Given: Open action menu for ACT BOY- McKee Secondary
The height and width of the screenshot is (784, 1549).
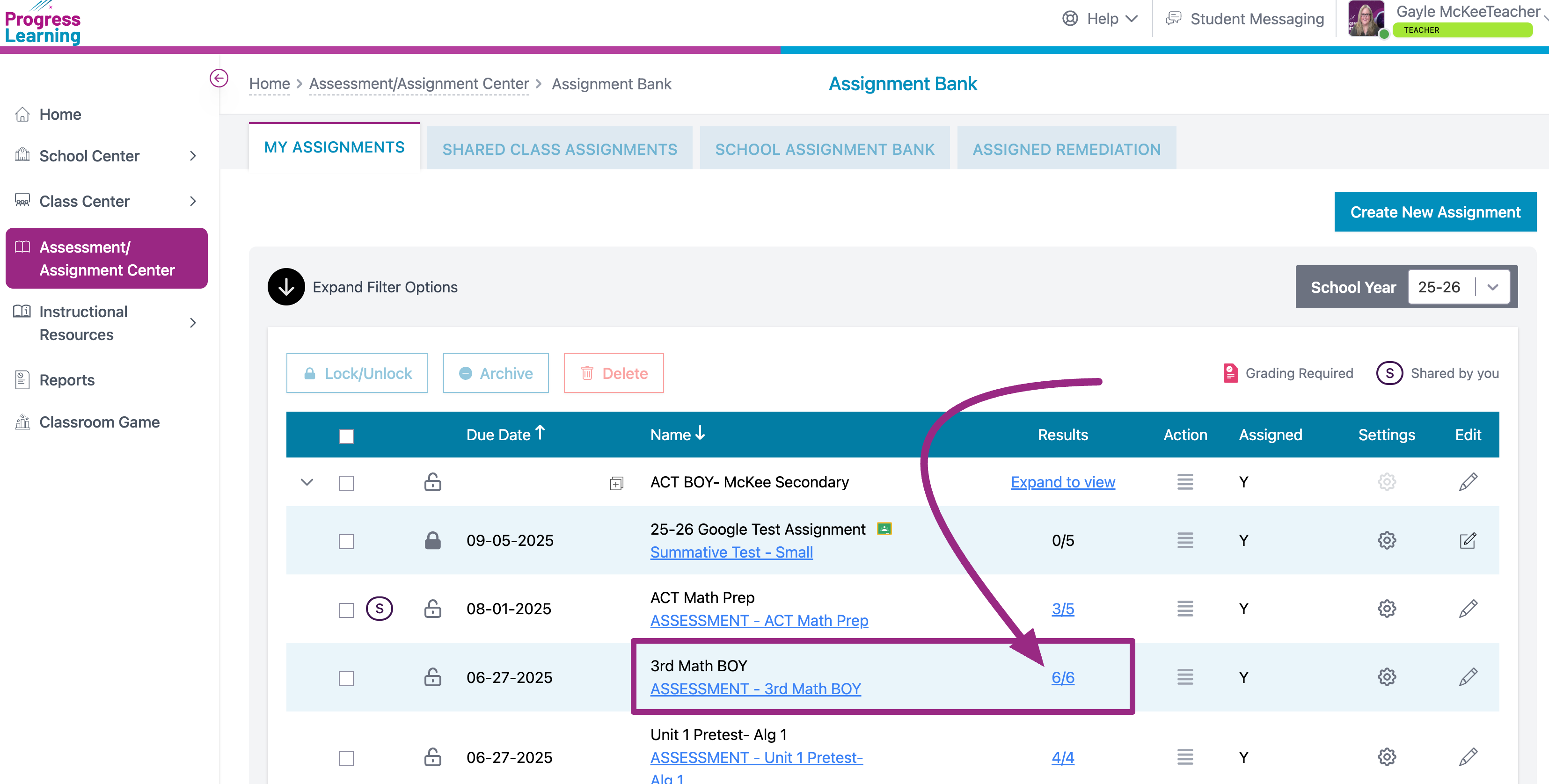Looking at the screenshot, I should pos(1185,482).
